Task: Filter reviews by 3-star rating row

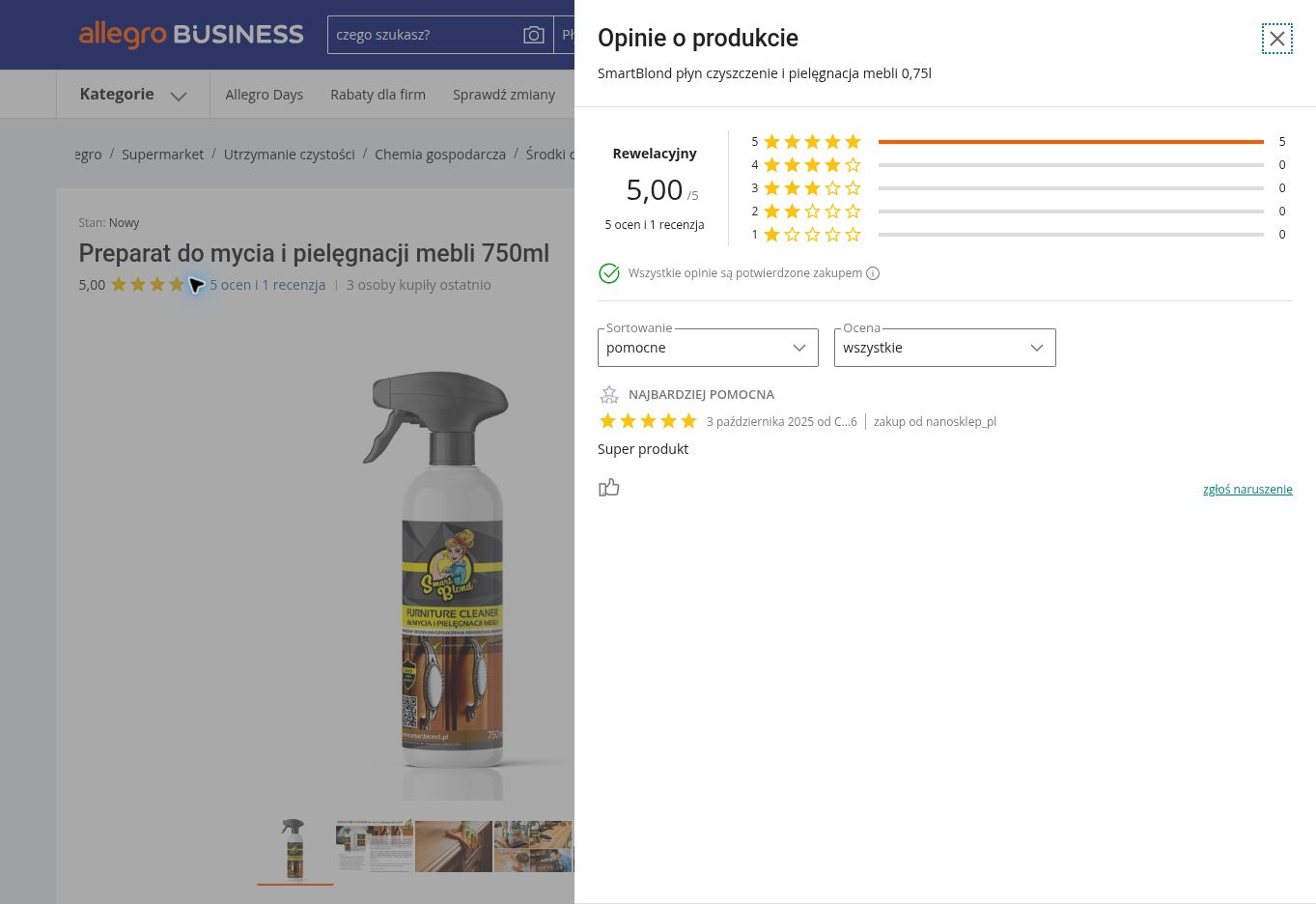Action: pyautogui.click(x=1019, y=188)
